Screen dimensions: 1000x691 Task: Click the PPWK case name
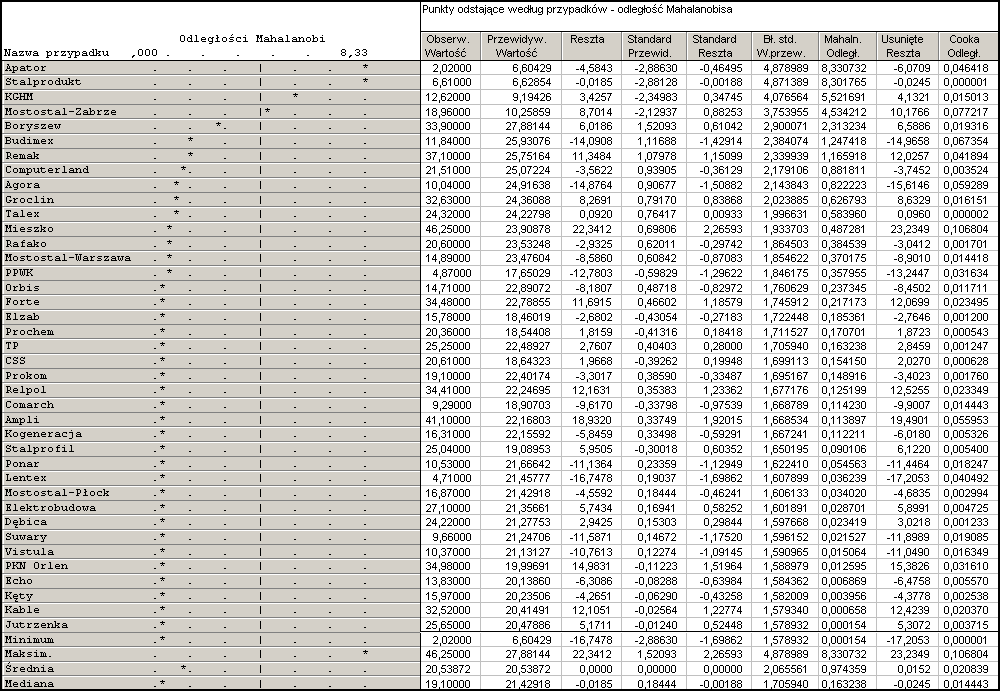tap(18, 272)
